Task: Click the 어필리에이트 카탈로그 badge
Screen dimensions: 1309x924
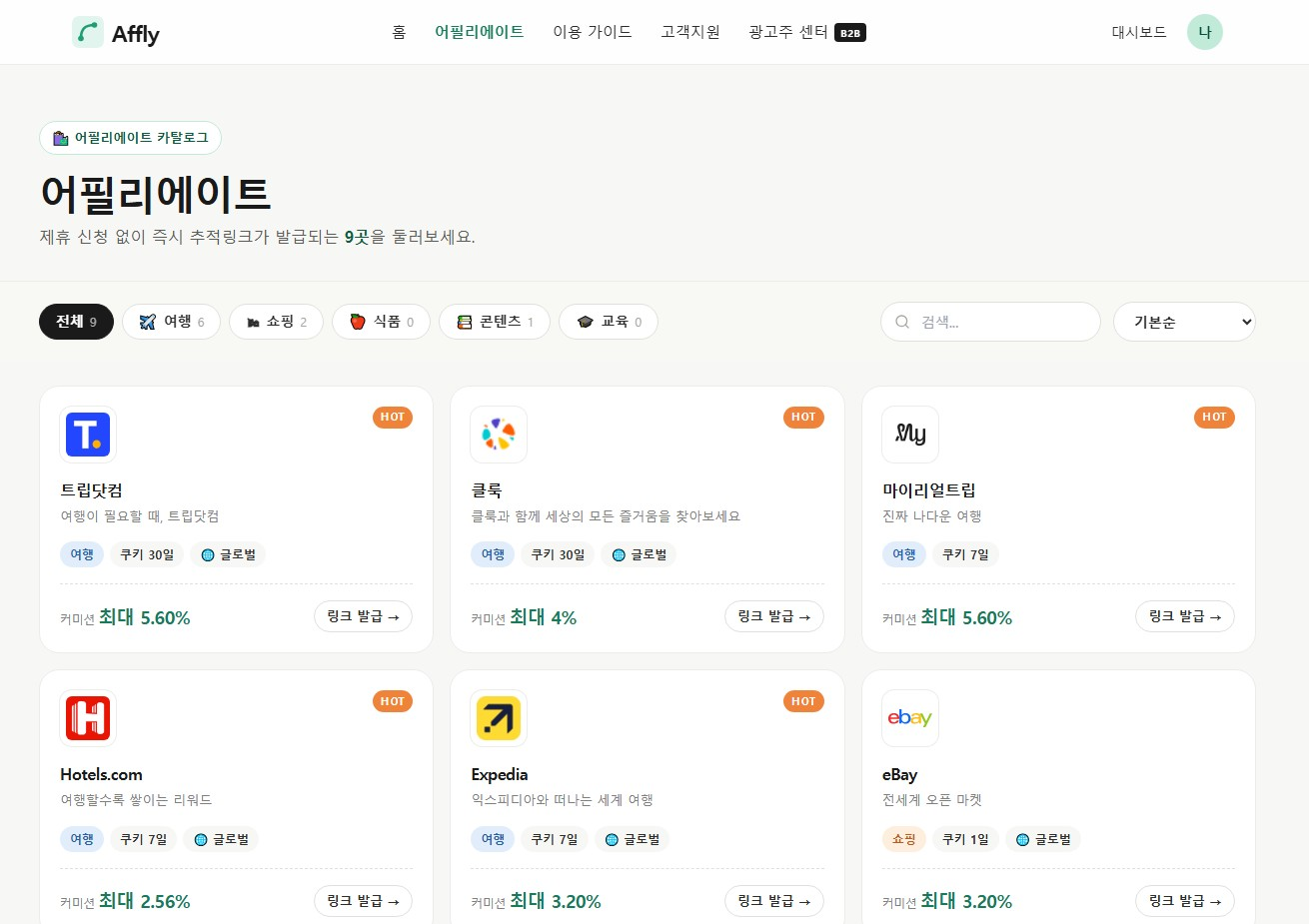Action: [130, 138]
